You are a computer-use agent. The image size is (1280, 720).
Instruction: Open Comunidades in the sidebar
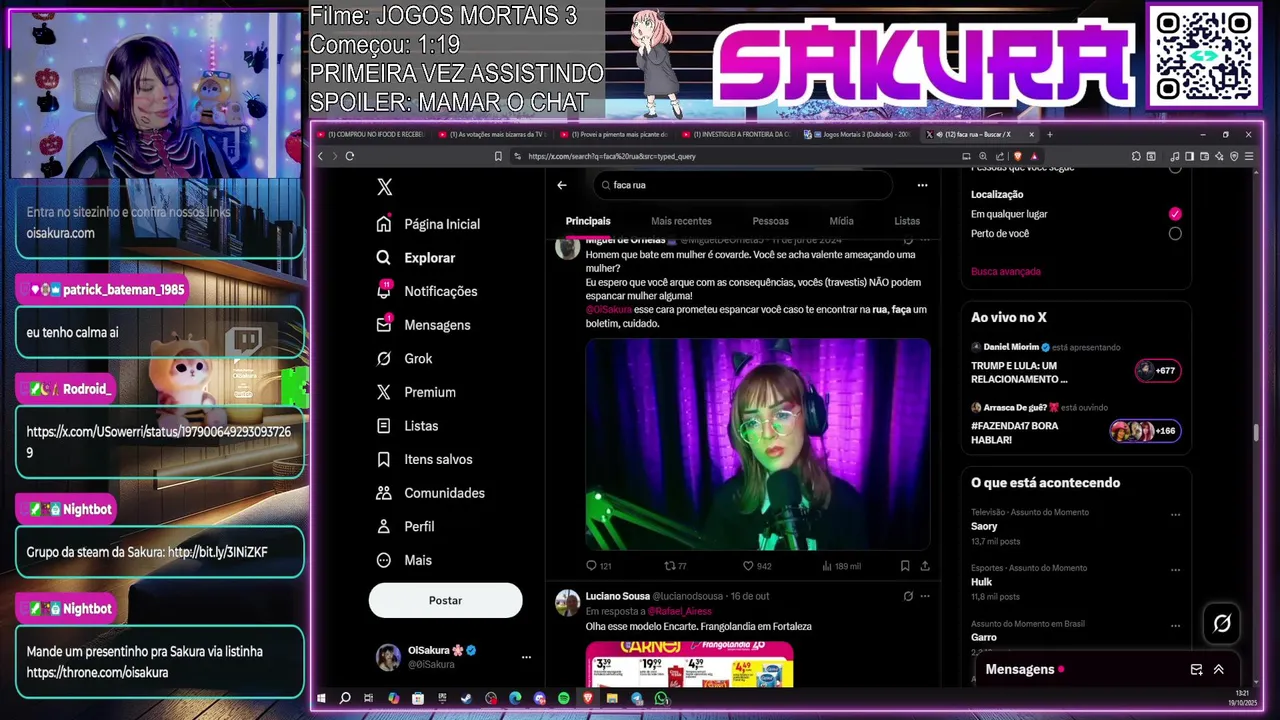coord(430,493)
